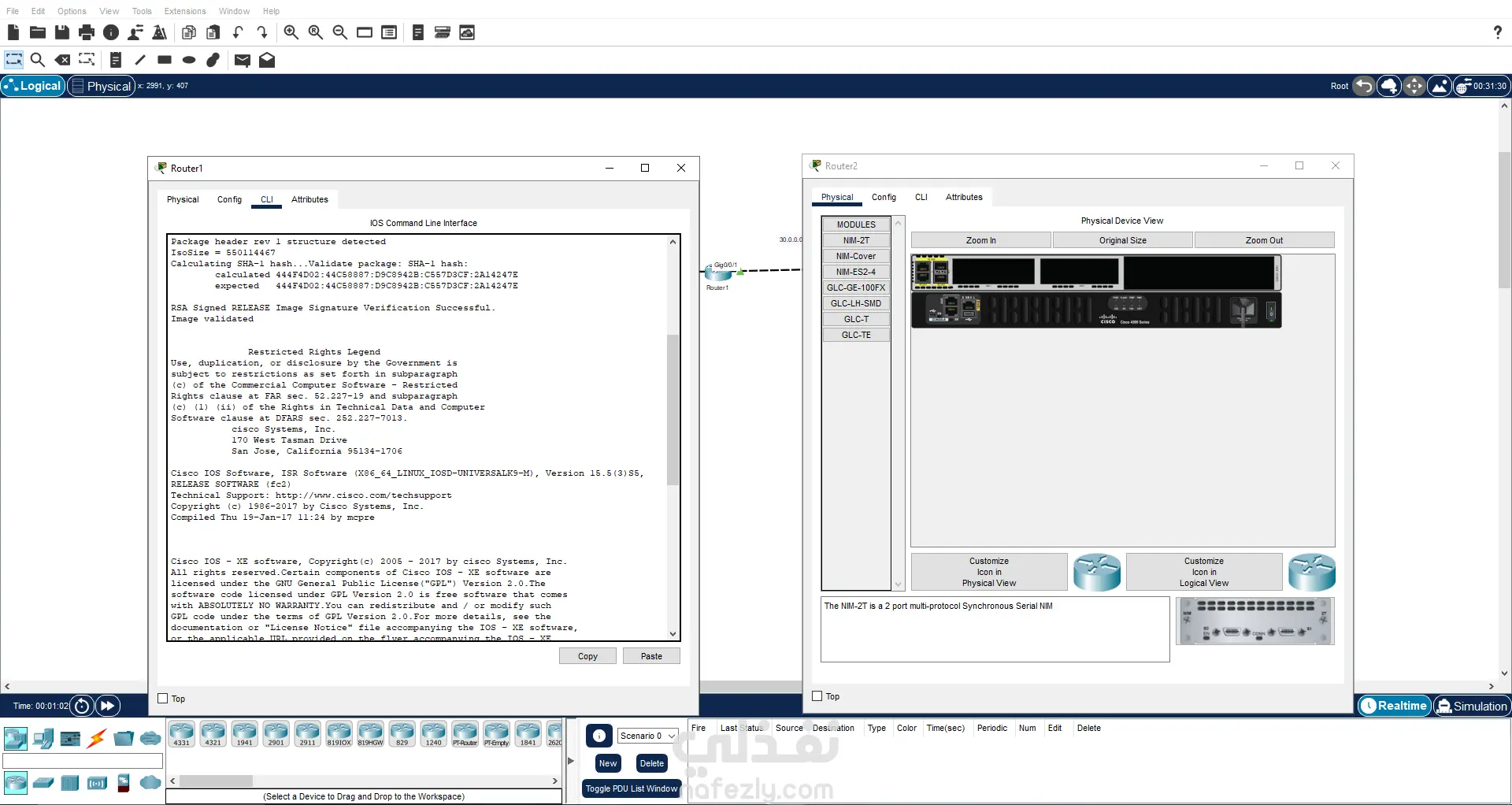This screenshot has width=1512, height=805.
Task: Select the Connections lightning bolt icon
Action: coord(97,739)
